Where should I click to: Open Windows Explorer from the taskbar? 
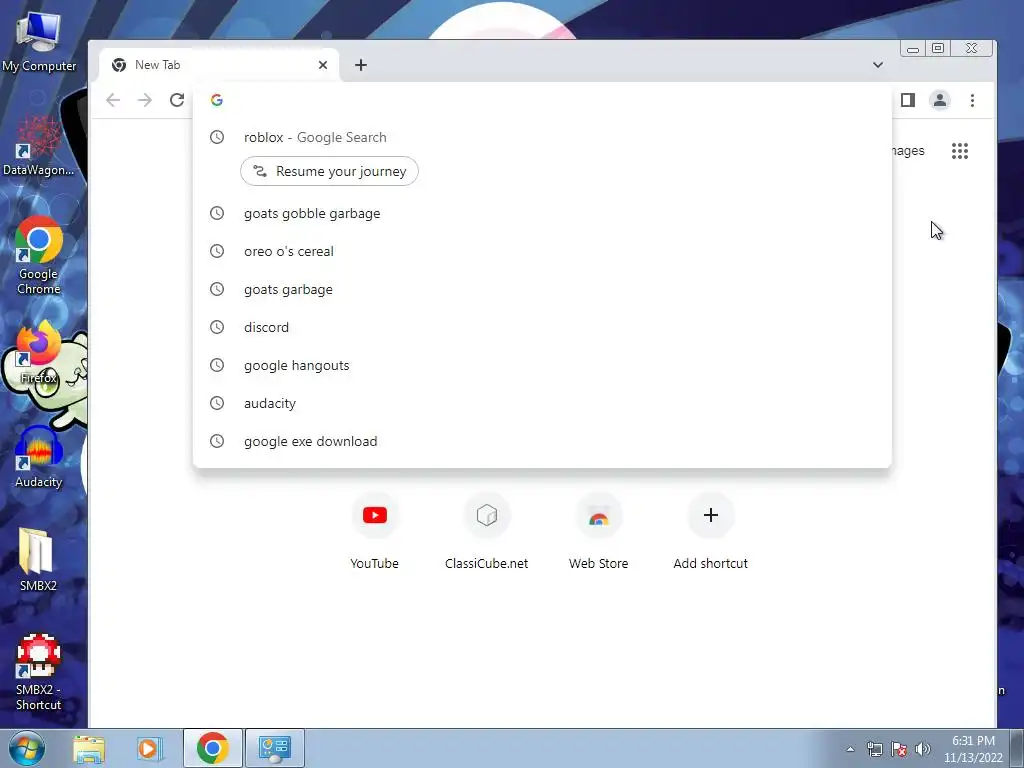coord(89,748)
